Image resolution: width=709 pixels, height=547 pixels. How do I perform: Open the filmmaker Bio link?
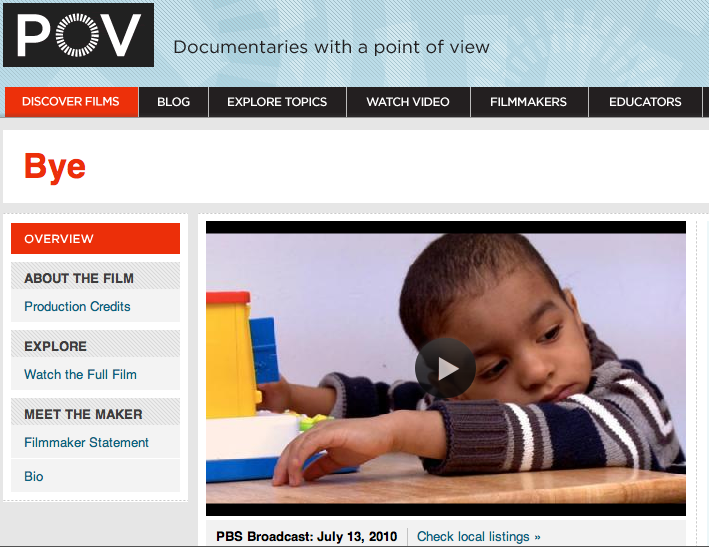[34, 476]
